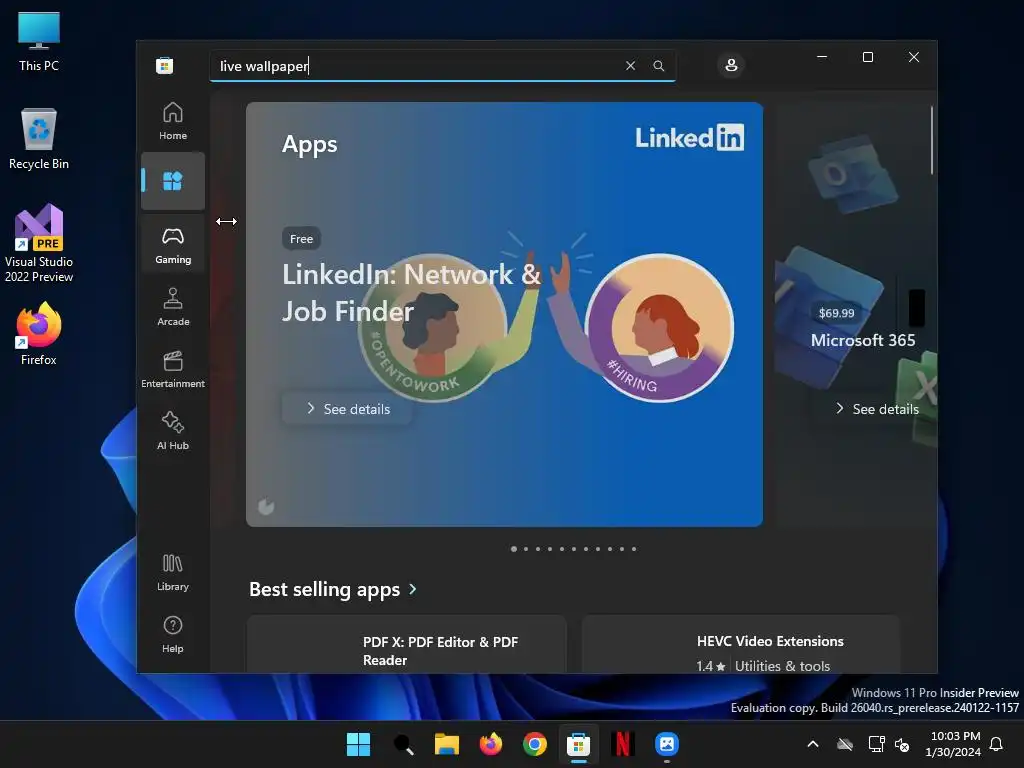Screen dimensions: 1024x768
Task: Clear the search box text
Action: coord(630,66)
